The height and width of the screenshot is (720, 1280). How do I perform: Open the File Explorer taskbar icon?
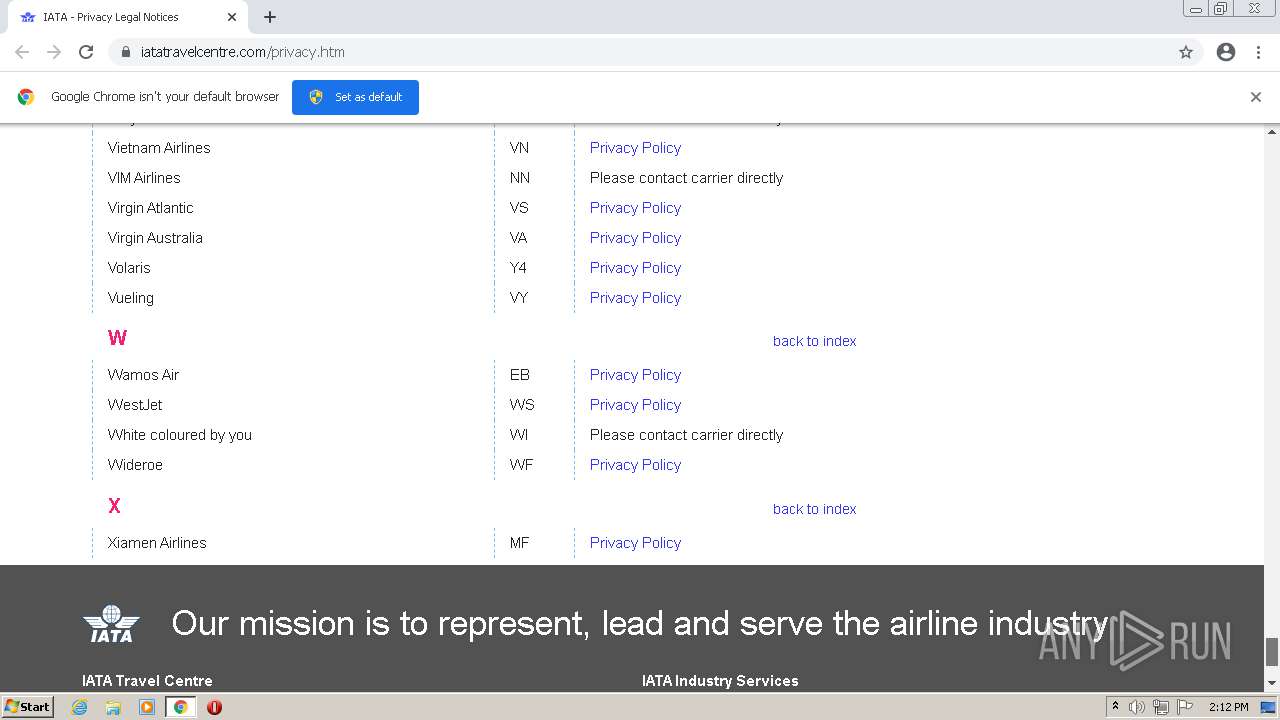[x=113, y=707]
